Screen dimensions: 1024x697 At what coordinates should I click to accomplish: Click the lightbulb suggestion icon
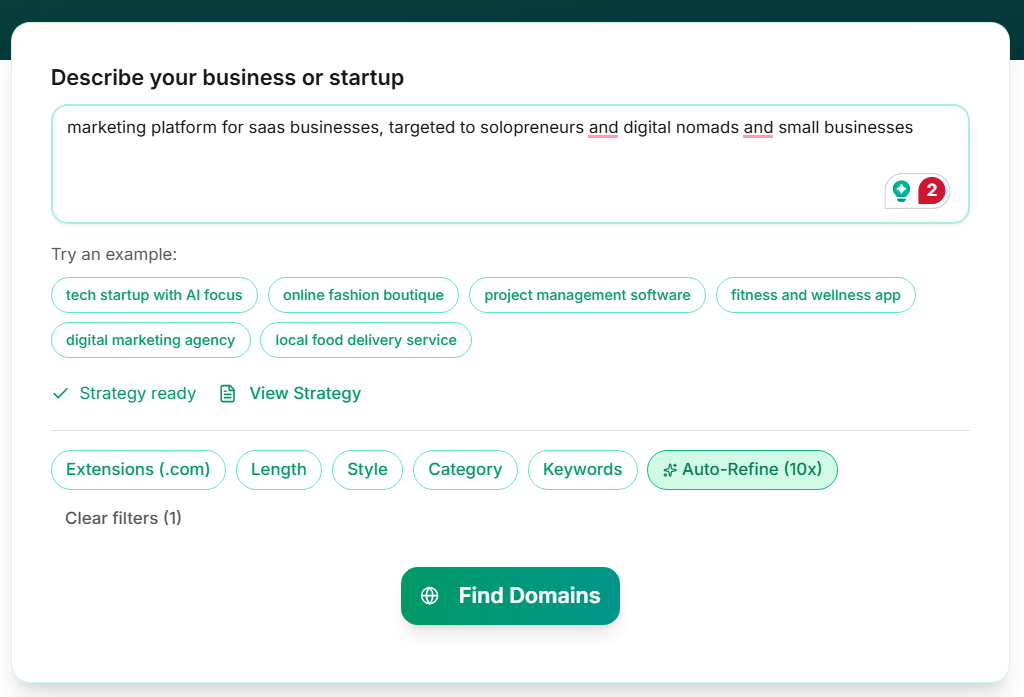click(x=902, y=190)
